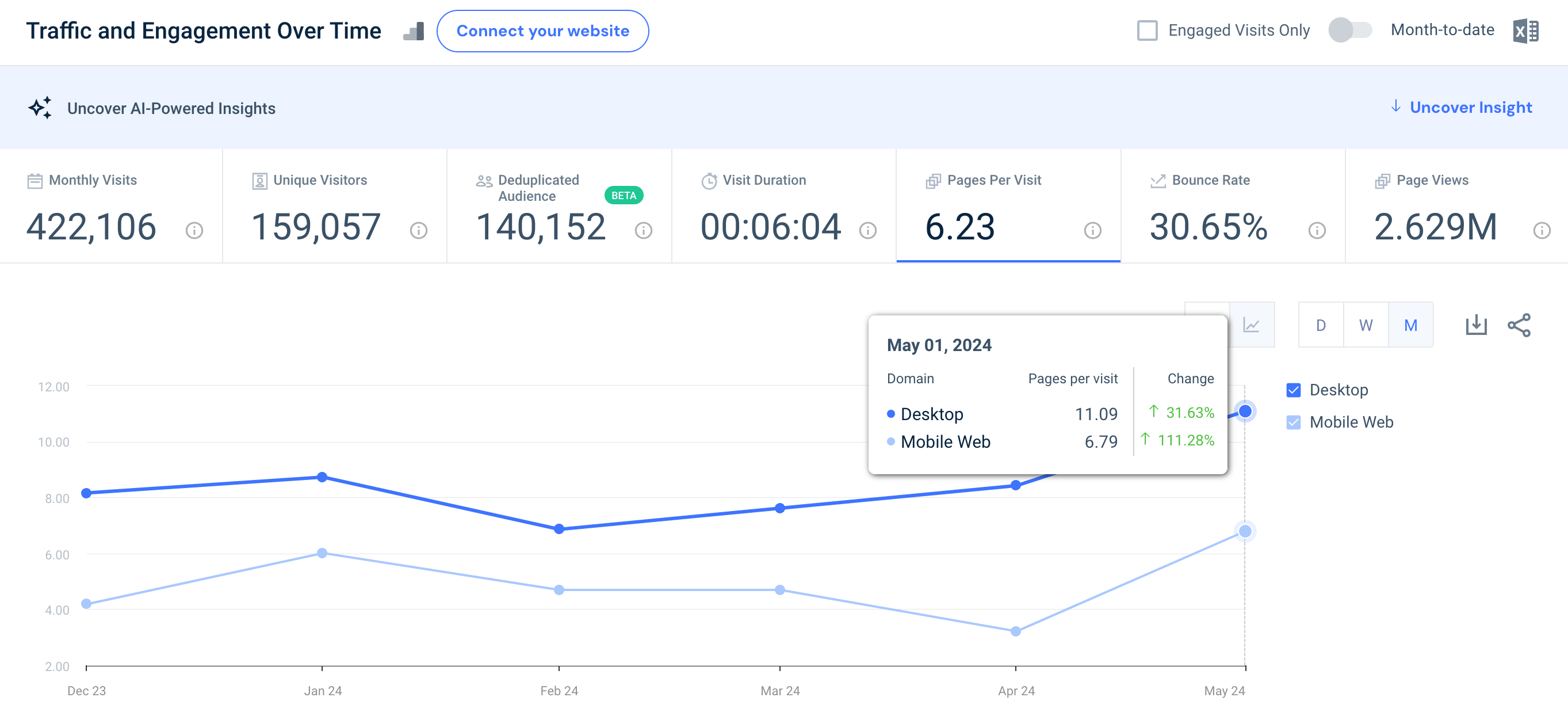Open Page Views info icon
Image resolution: width=1568 pixels, height=724 pixels.
coord(1541,231)
